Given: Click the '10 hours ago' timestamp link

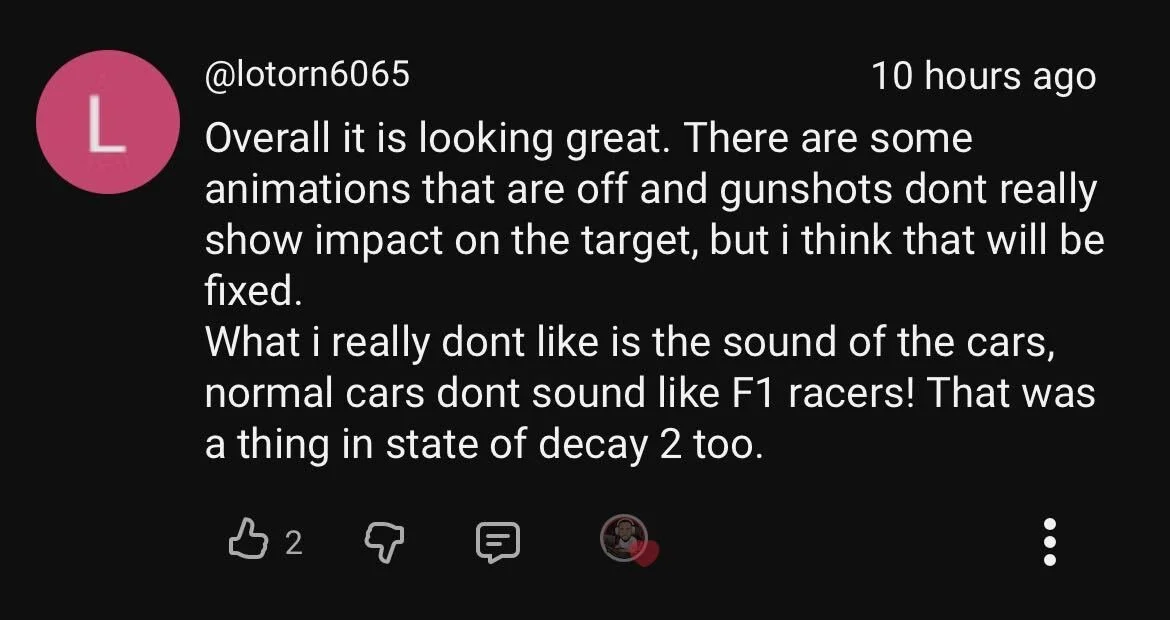Looking at the screenshot, I should 983,77.
